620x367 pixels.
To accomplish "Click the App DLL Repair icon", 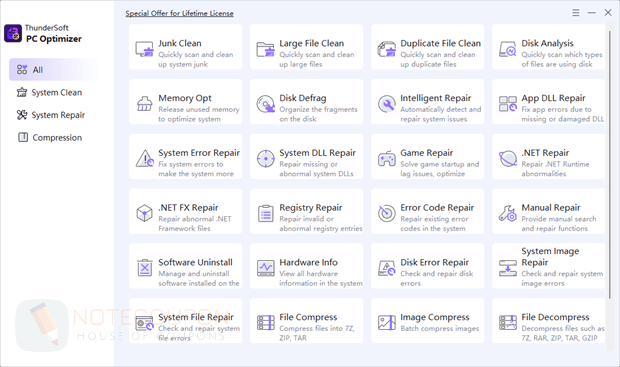I will click(508, 104).
